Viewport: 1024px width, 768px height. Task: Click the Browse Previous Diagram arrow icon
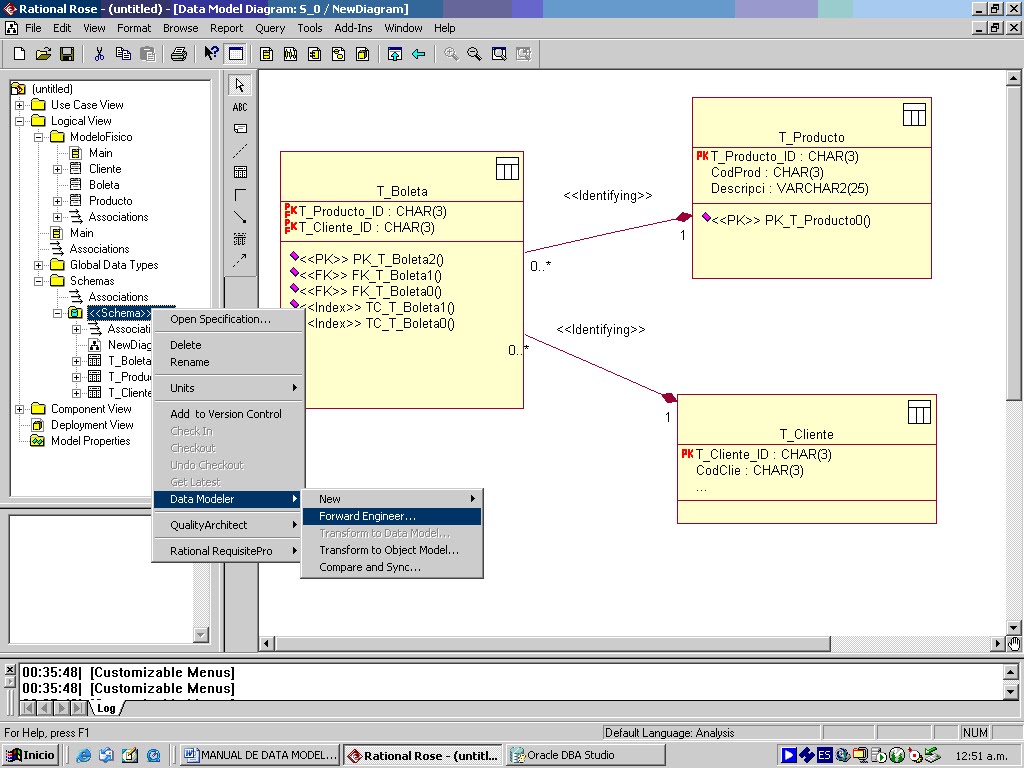[x=419, y=54]
